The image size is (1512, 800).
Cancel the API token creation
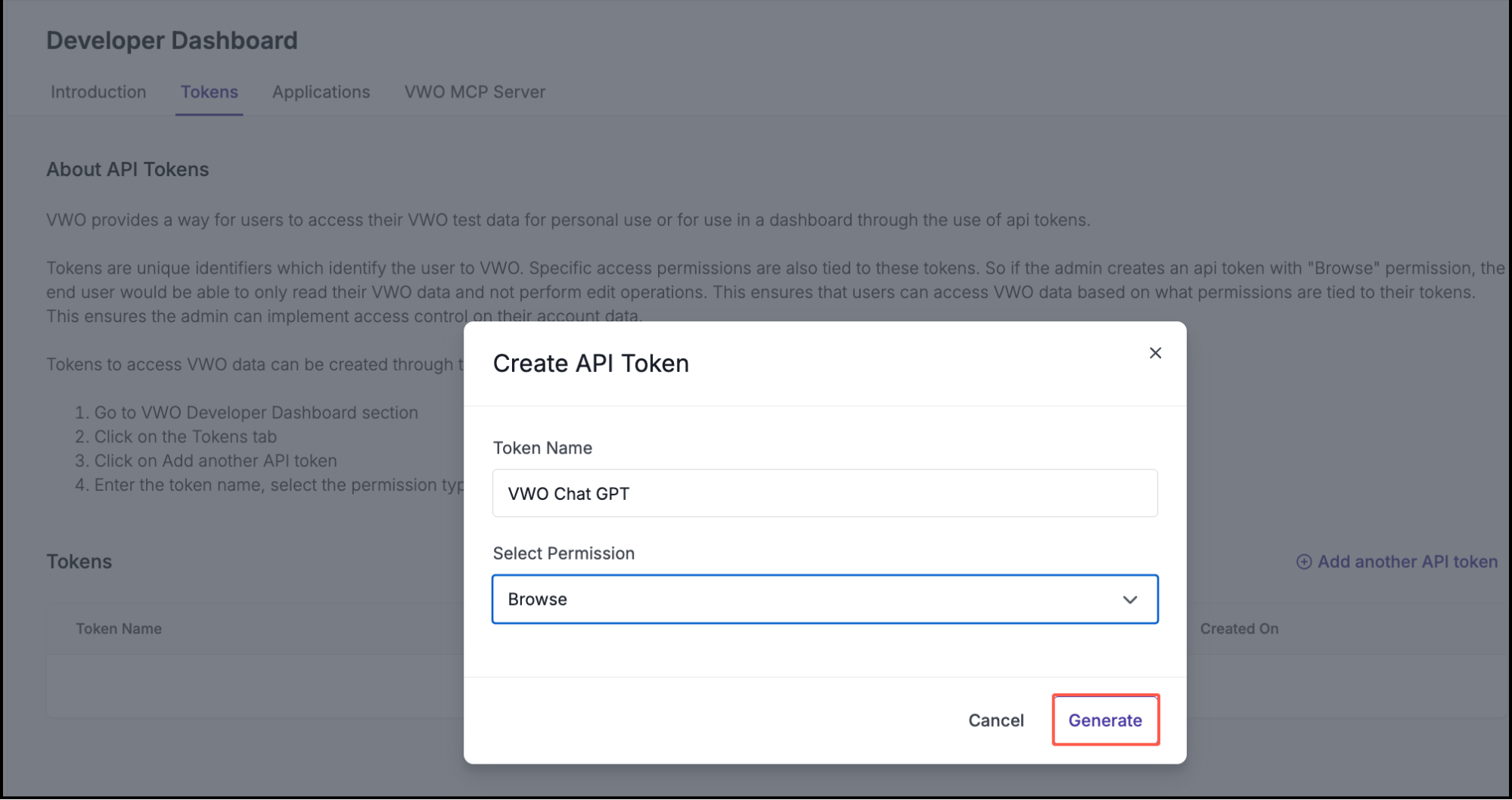click(x=995, y=720)
